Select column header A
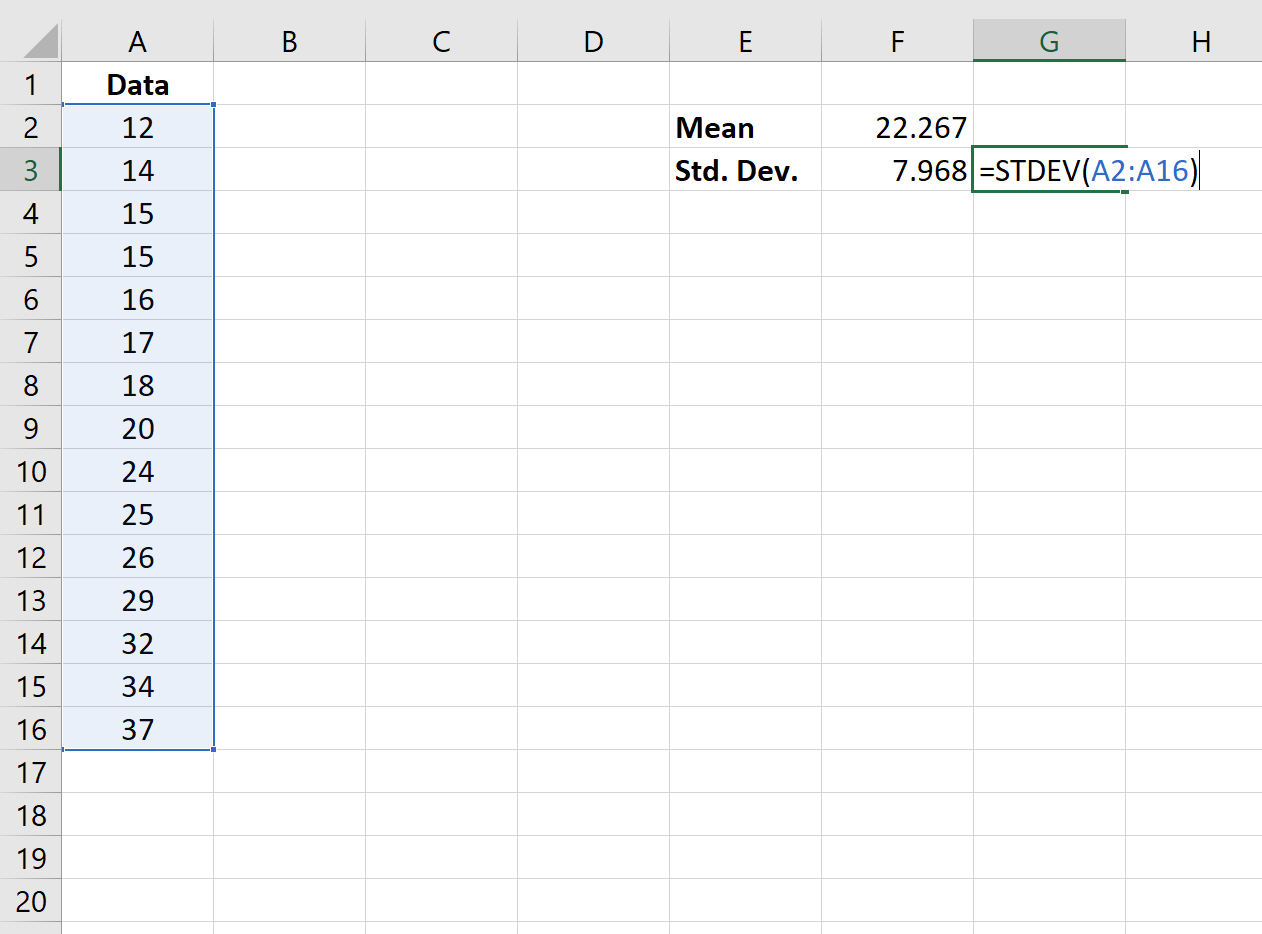 tap(137, 41)
